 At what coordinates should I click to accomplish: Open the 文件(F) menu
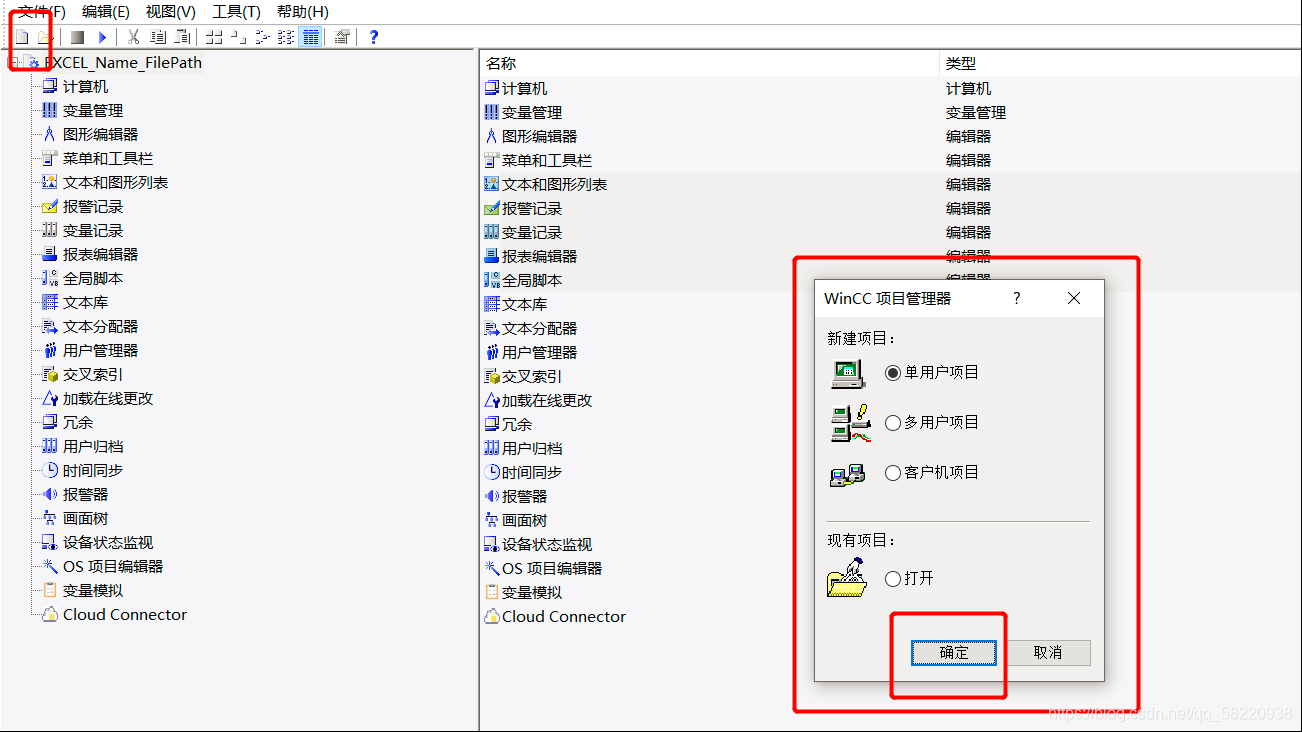(41, 12)
